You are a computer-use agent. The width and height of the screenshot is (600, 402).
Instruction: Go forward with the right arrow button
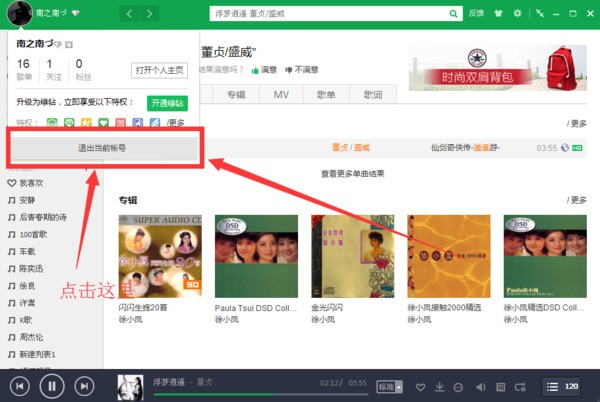pyautogui.click(x=149, y=14)
